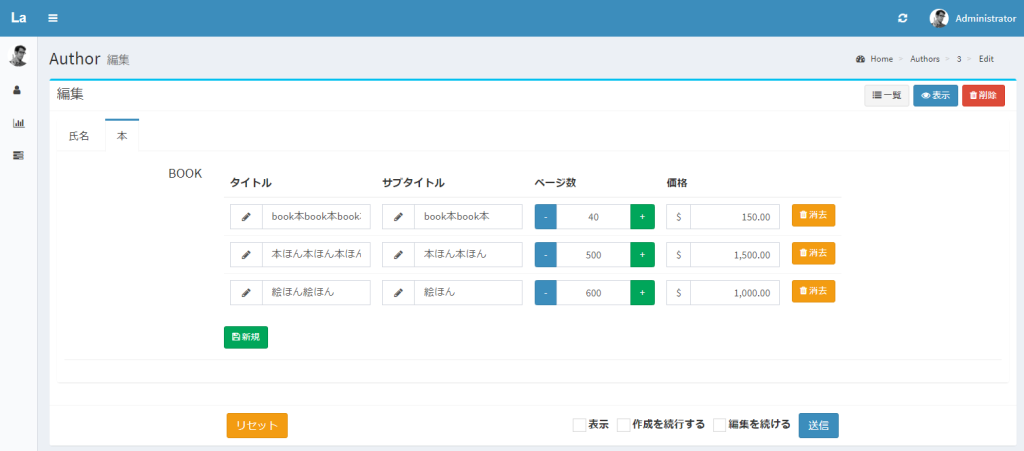
Task: Open the user icon in left sidebar
Action: (x=18, y=90)
